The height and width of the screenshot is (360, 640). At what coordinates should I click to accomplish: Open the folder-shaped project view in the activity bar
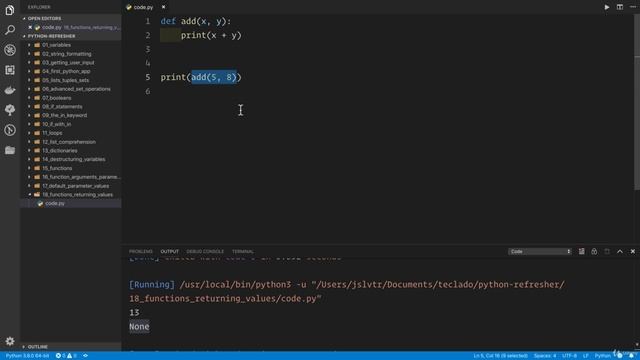tap(10, 150)
